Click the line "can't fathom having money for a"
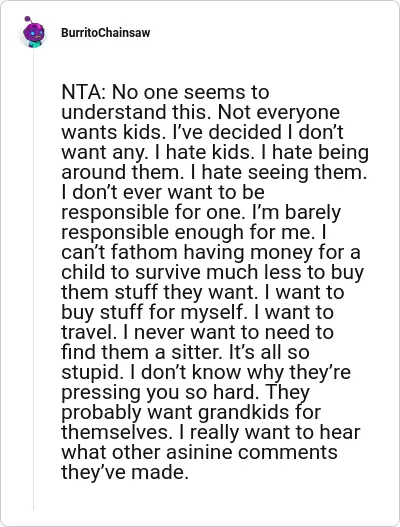This screenshot has height=527, width=400. pyautogui.click(x=211, y=252)
